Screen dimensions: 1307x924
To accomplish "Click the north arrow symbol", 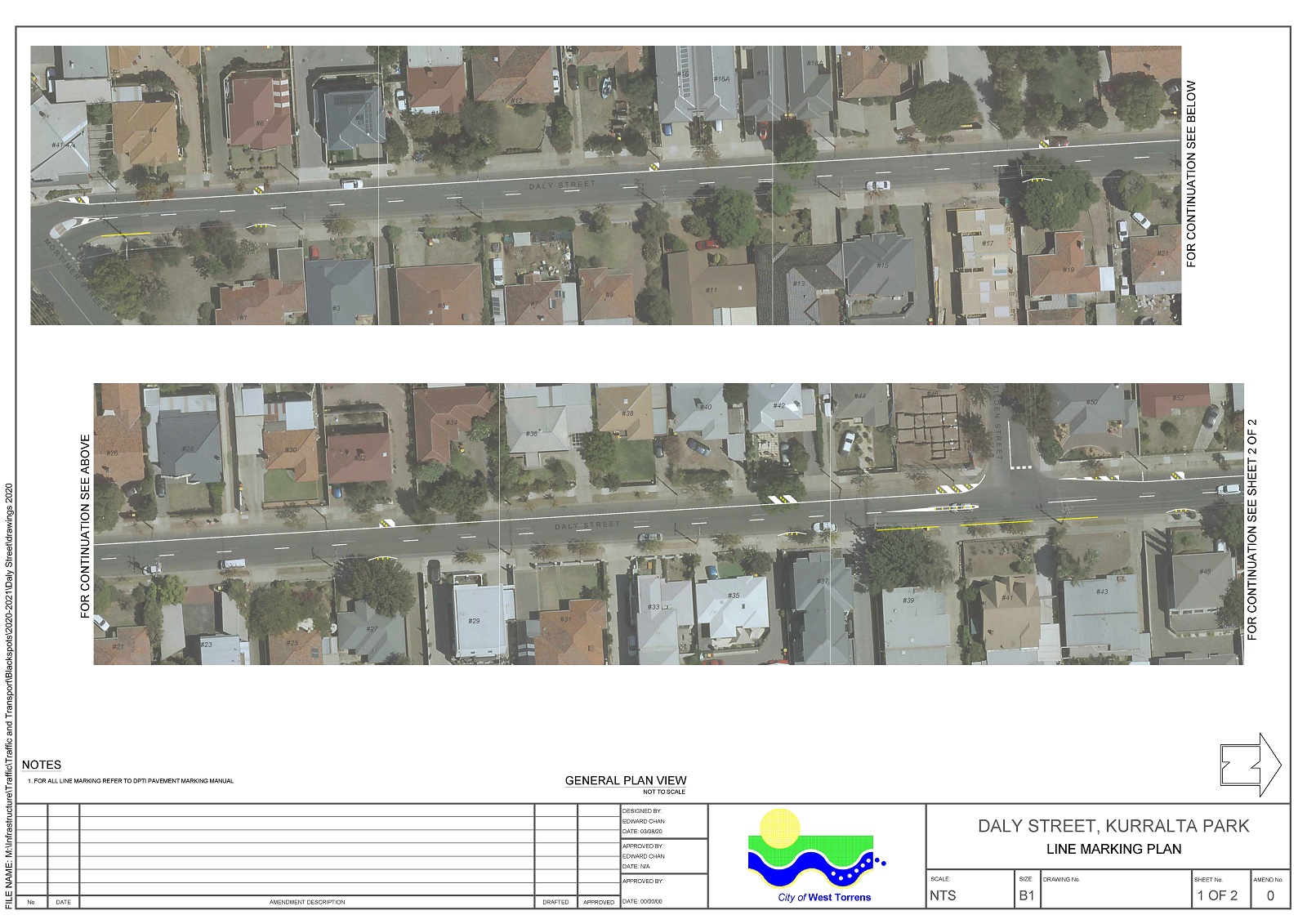I will [x=1251, y=765].
